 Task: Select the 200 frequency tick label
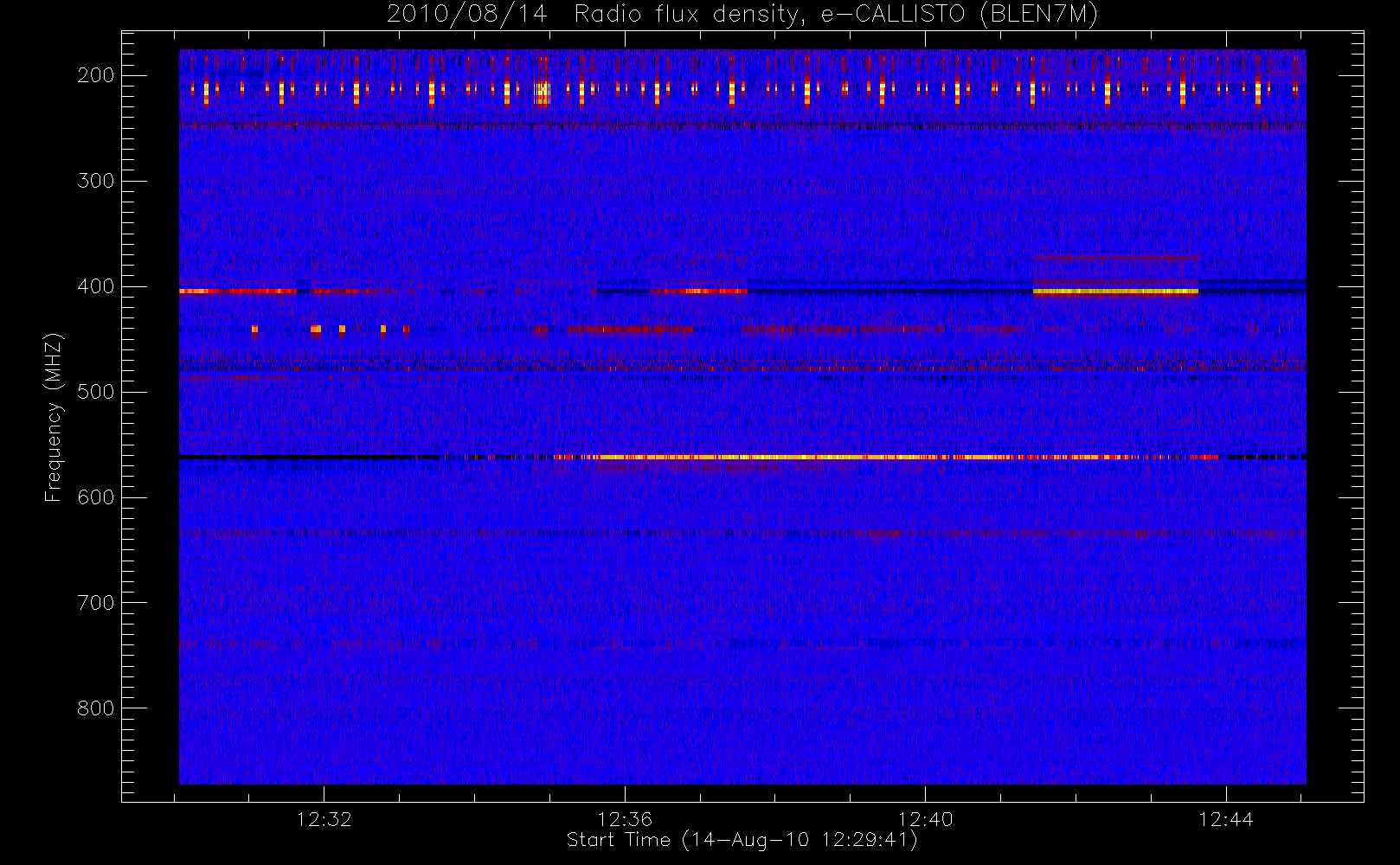coord(95,75)
